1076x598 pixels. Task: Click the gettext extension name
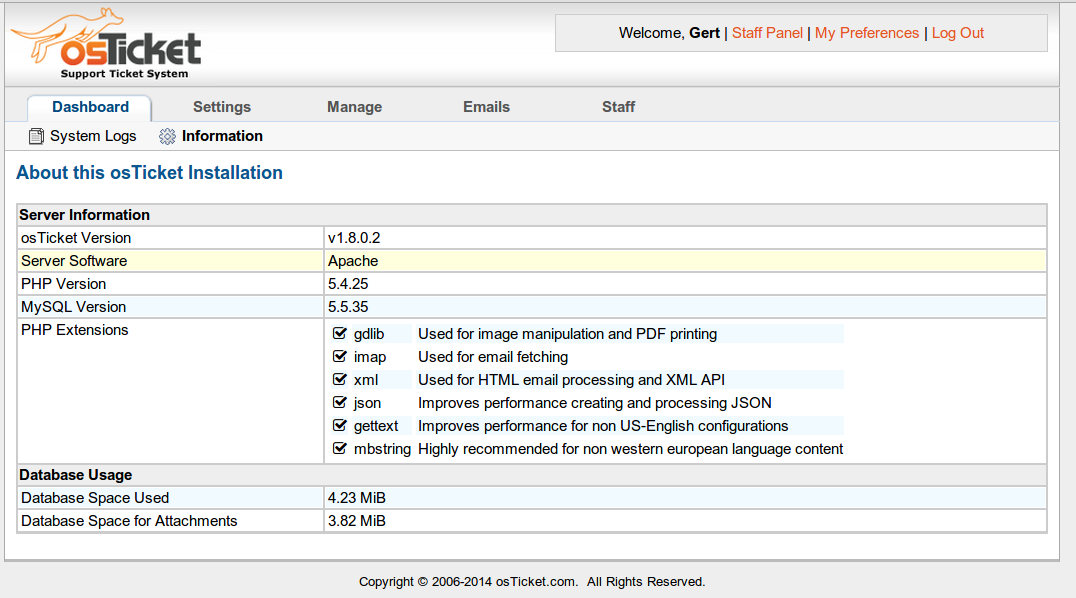(x=376, y=426)
